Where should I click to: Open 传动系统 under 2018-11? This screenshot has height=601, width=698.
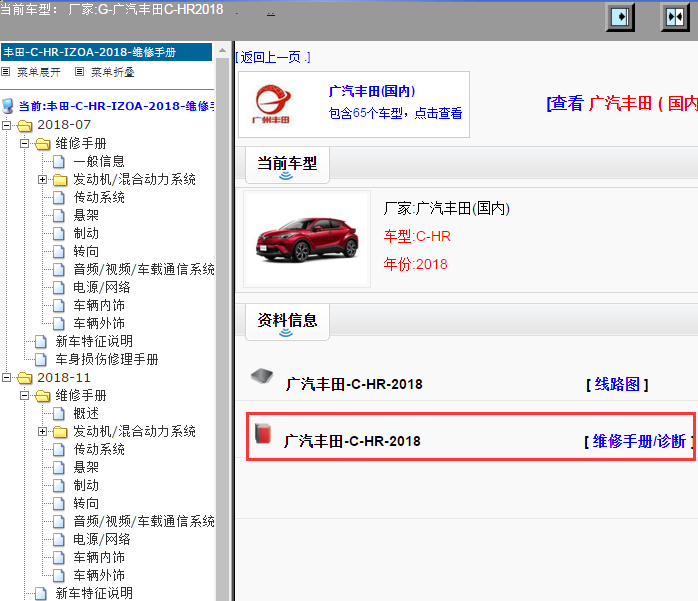point(99,449)
